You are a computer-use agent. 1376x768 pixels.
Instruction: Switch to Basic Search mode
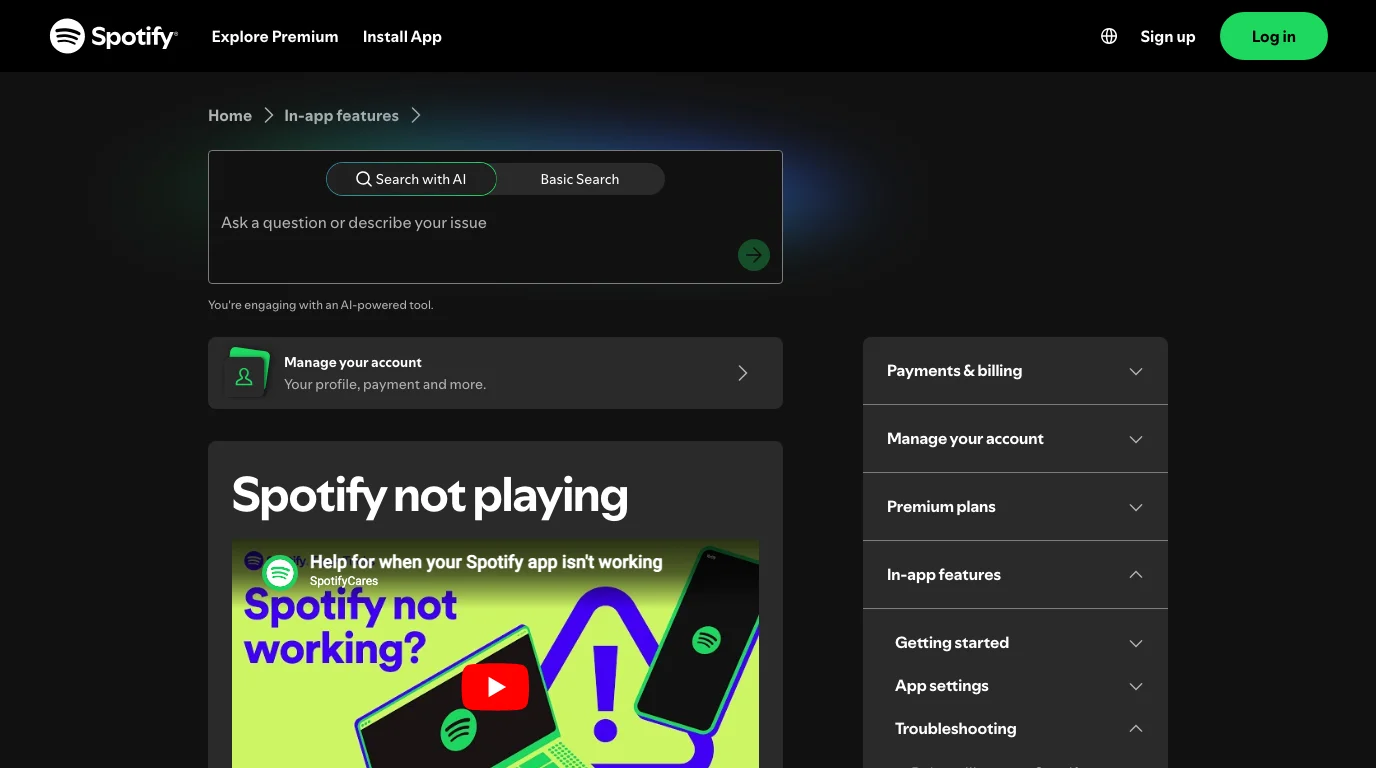tap(580, 179)
